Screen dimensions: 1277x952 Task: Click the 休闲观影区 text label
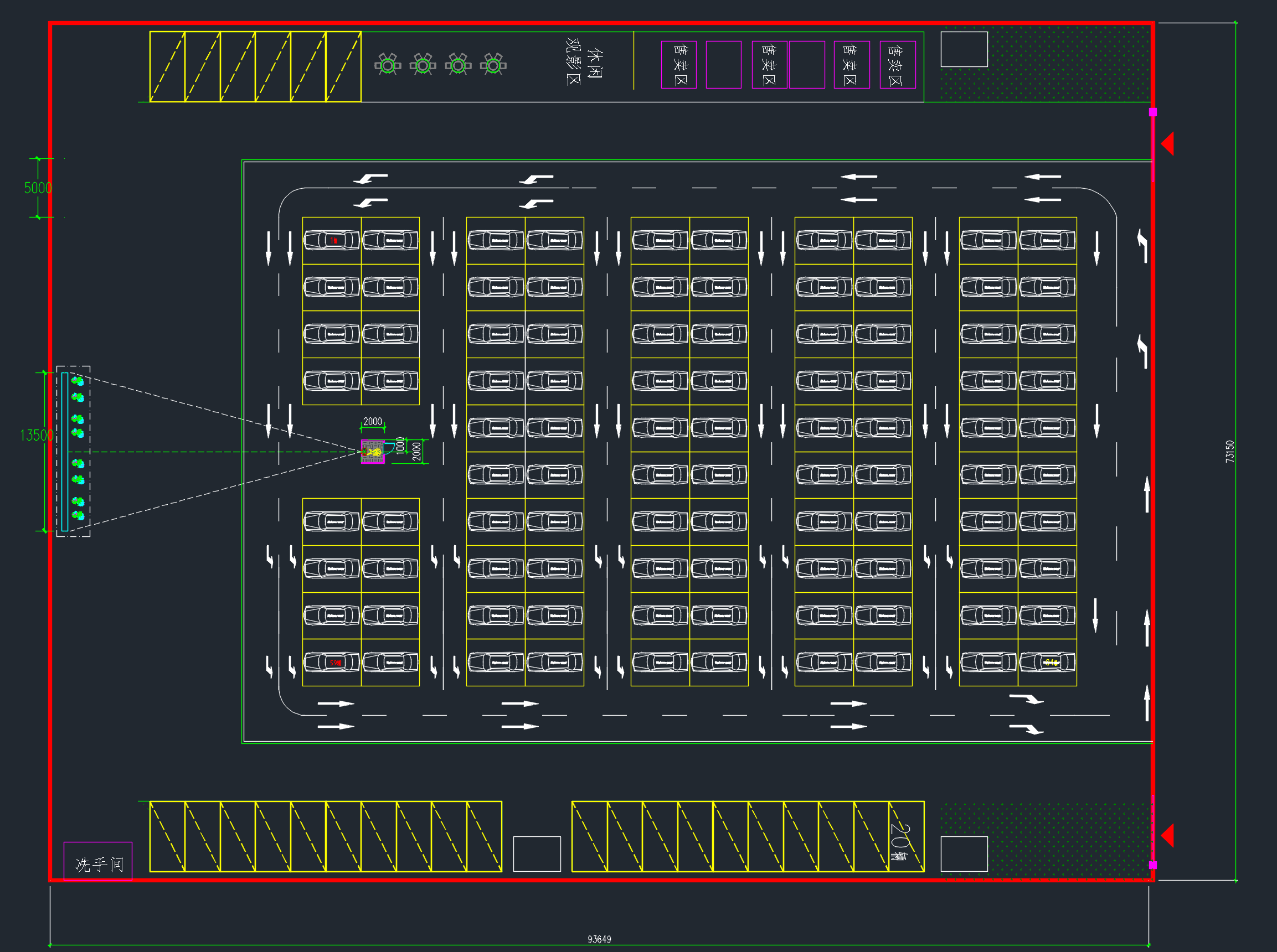[x=584, y=61]
